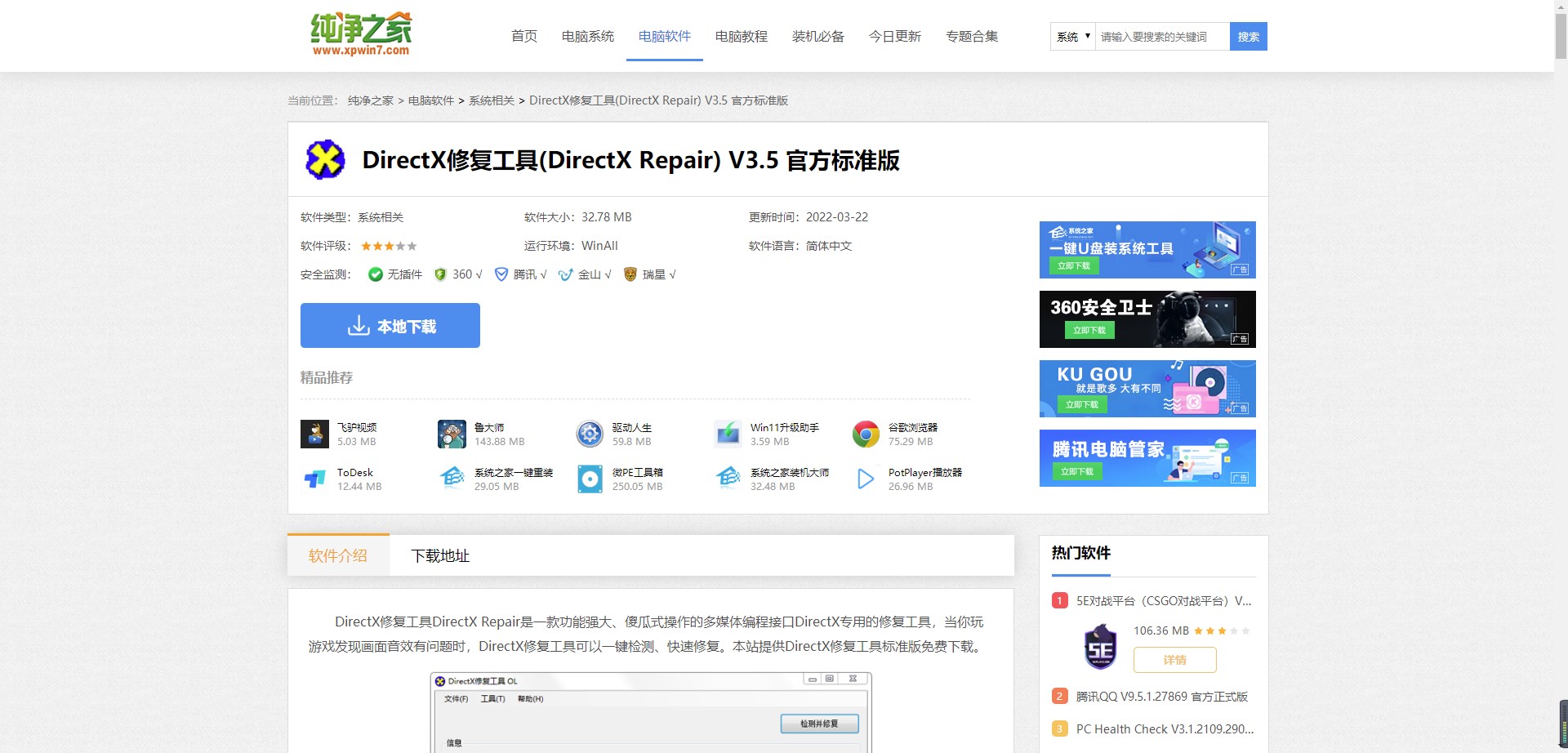Select the ToDesk app icon
Image resolution: width=1568 pixels, height=753 pixels.
(315, 479)
